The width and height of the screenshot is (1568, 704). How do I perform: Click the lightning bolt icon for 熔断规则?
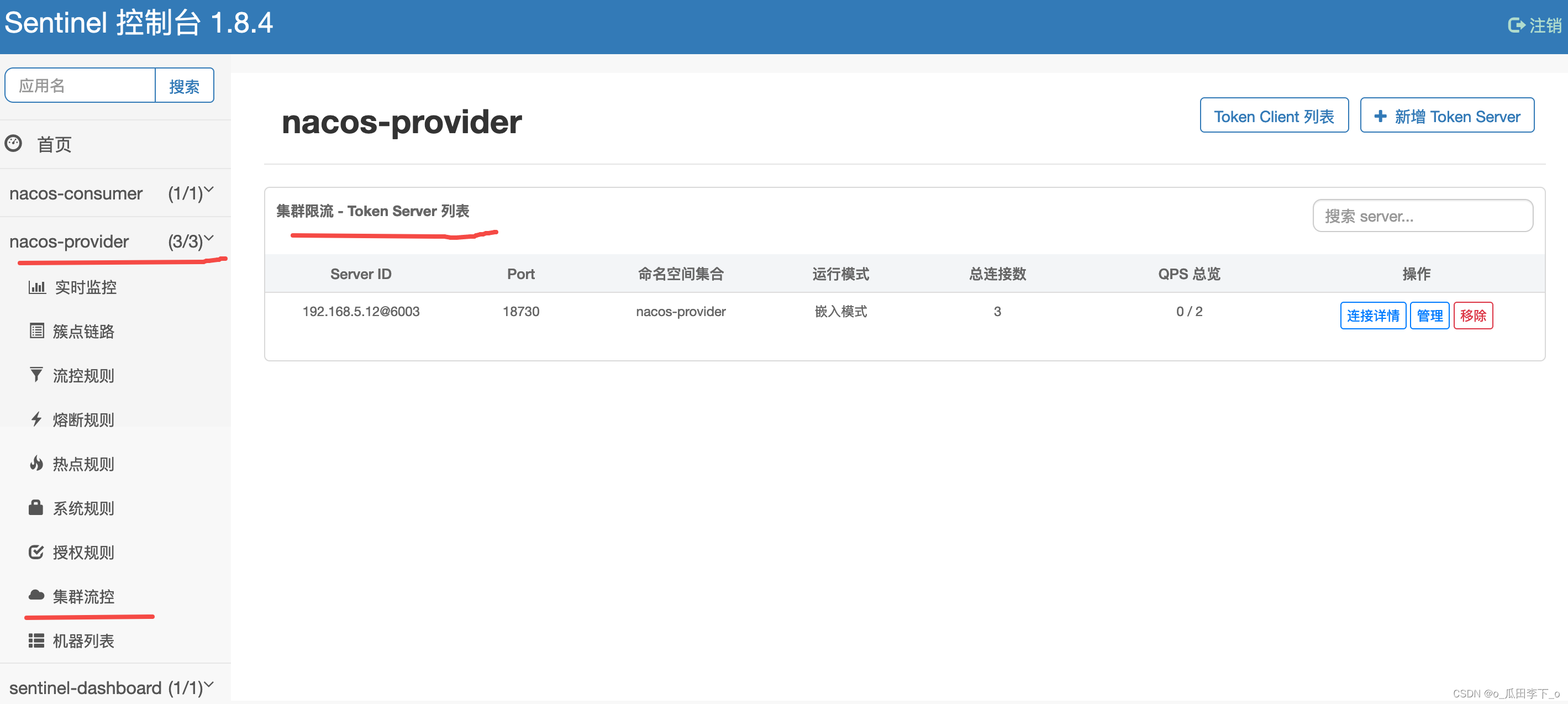click(36, 419)
